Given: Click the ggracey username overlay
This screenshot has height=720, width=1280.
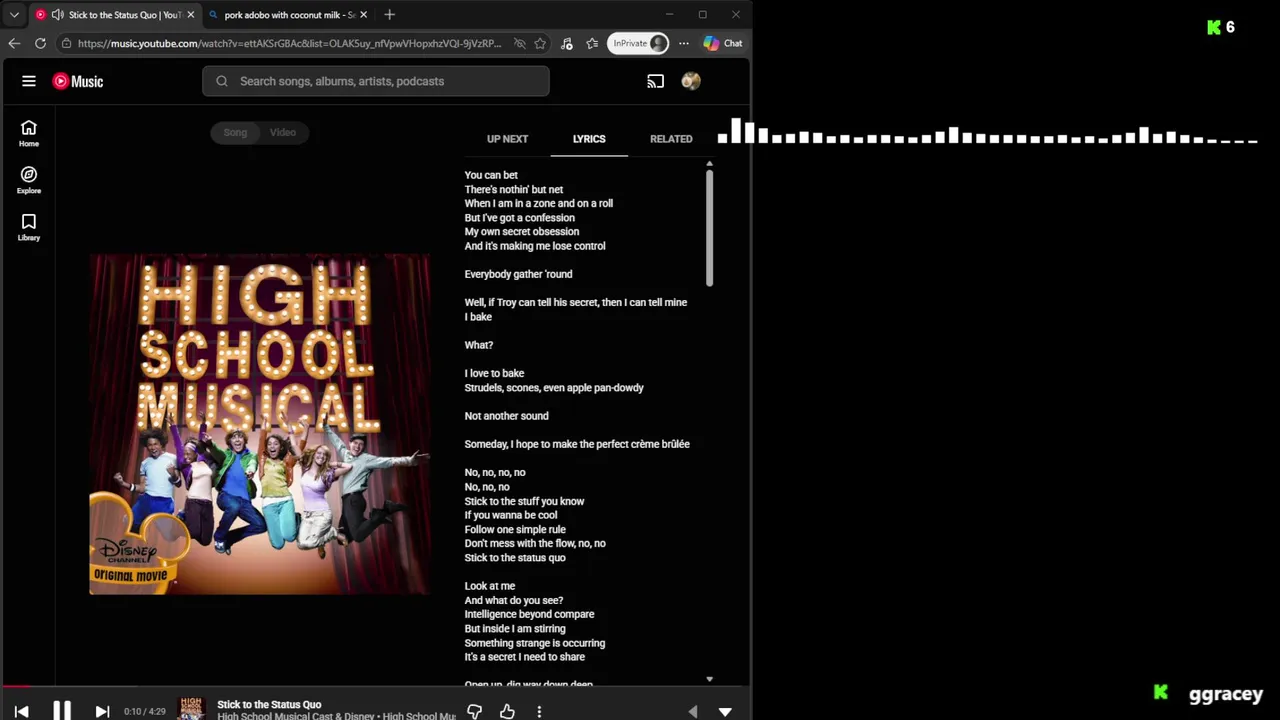Looking at the screenshot, I should click(1226, 694).
